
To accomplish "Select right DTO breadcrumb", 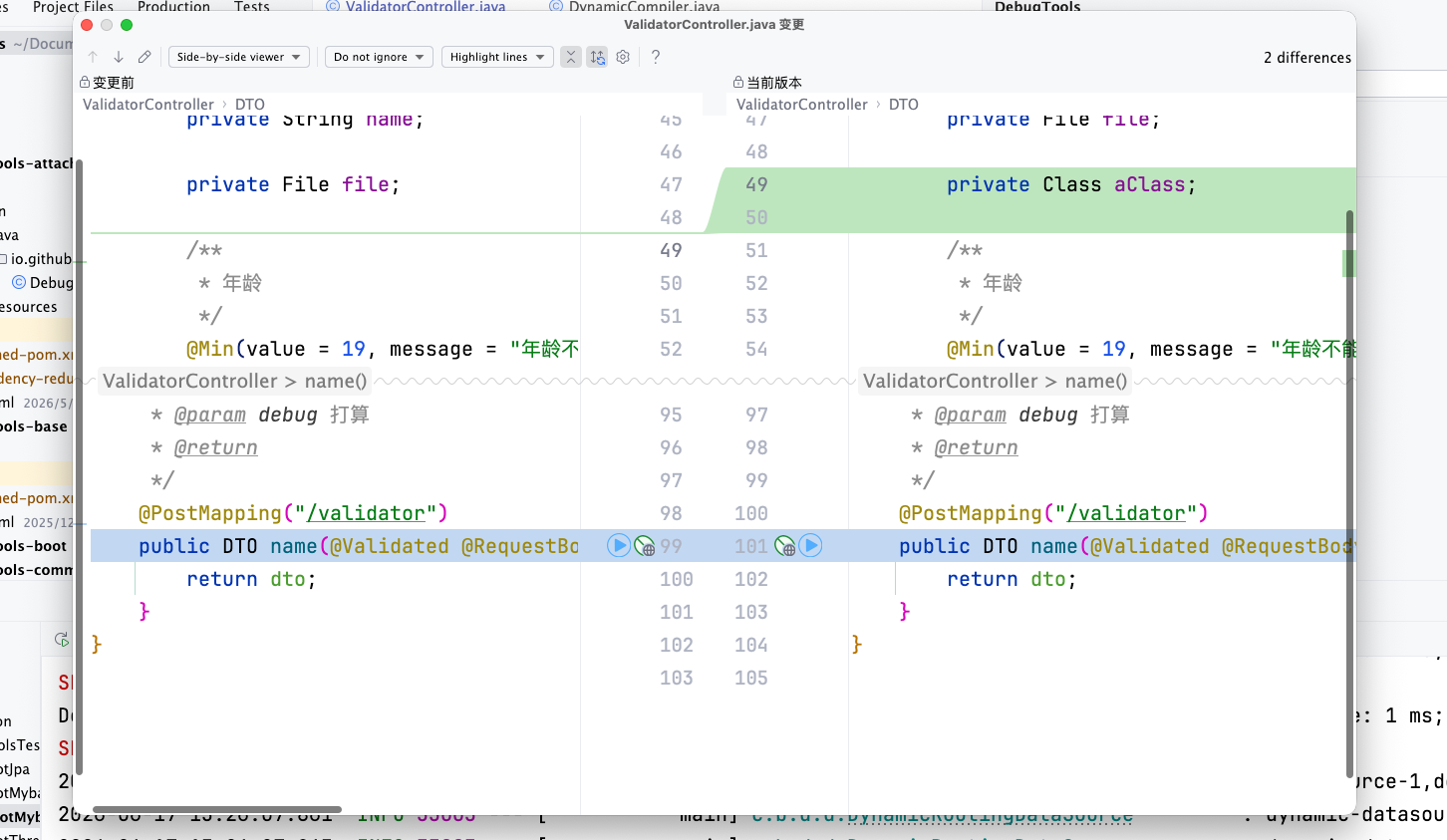I will click(x=904, y=104).
